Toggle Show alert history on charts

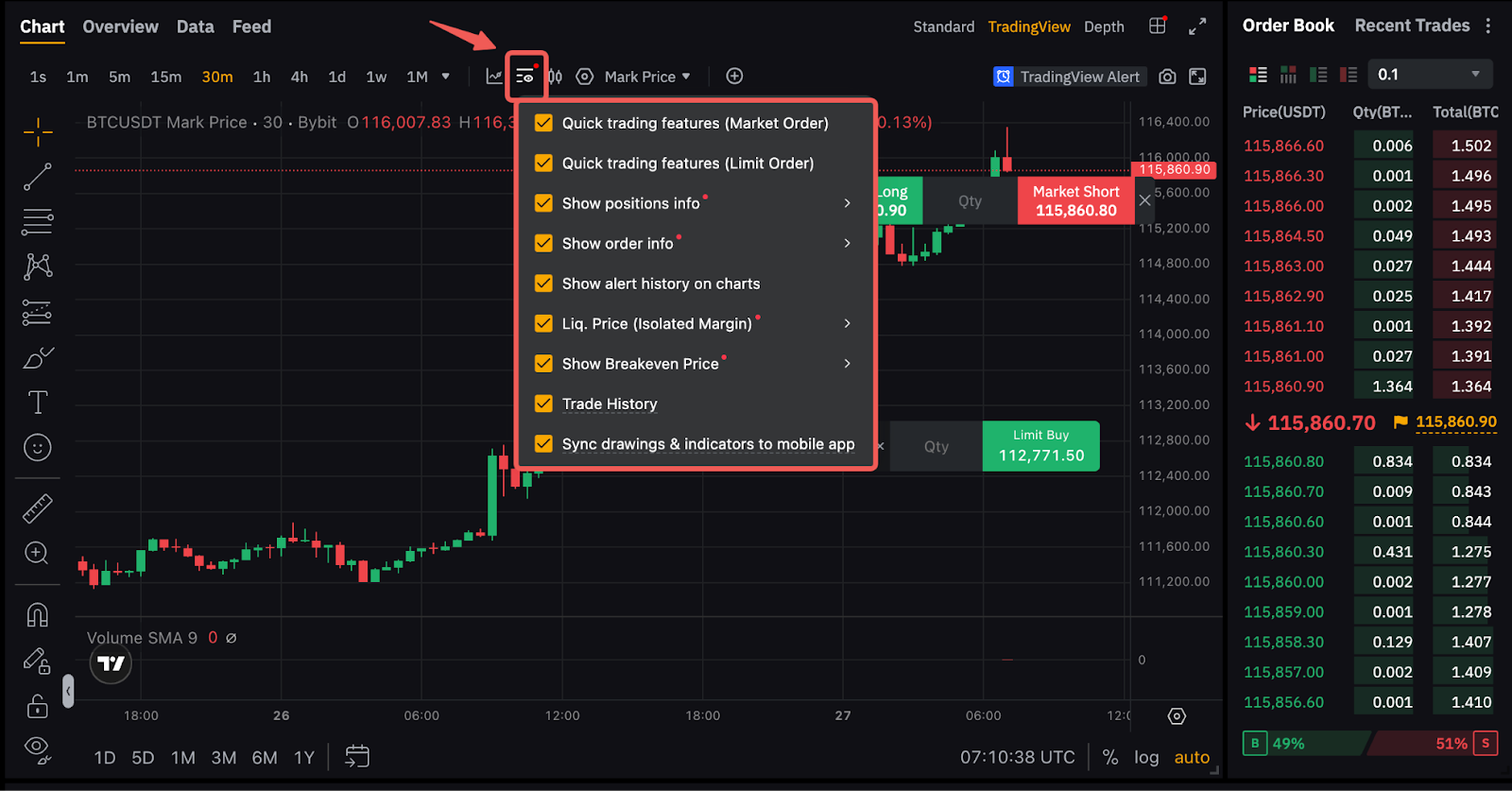click(x=543, y=284)
